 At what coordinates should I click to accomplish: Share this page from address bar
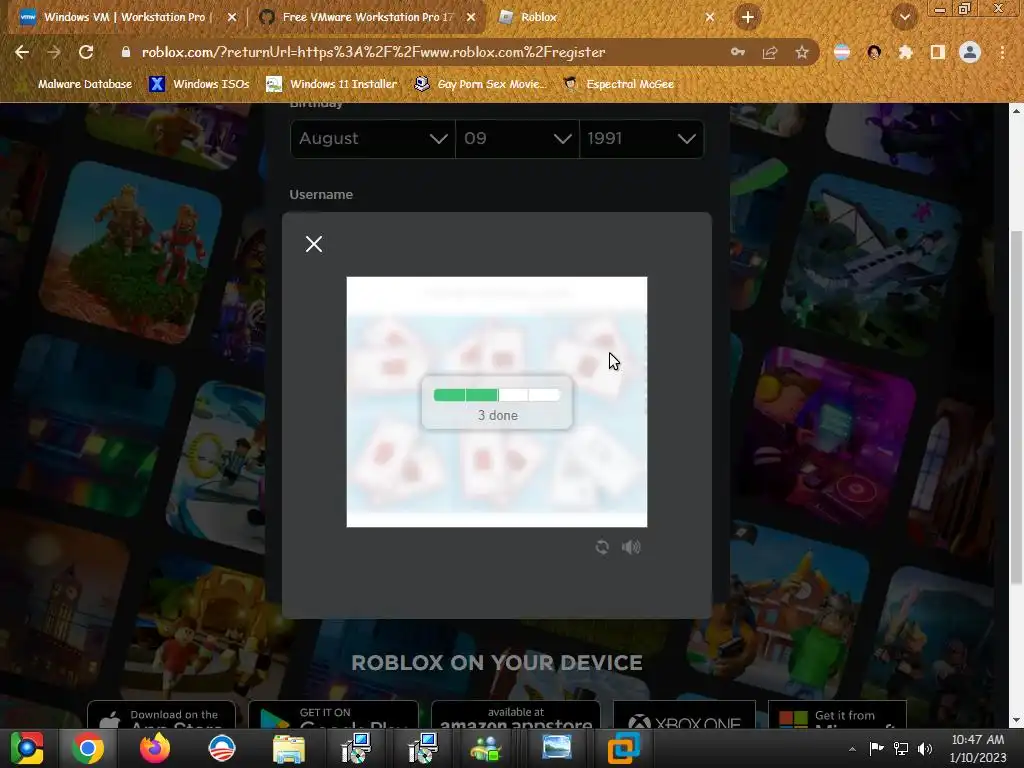point(770,52)
